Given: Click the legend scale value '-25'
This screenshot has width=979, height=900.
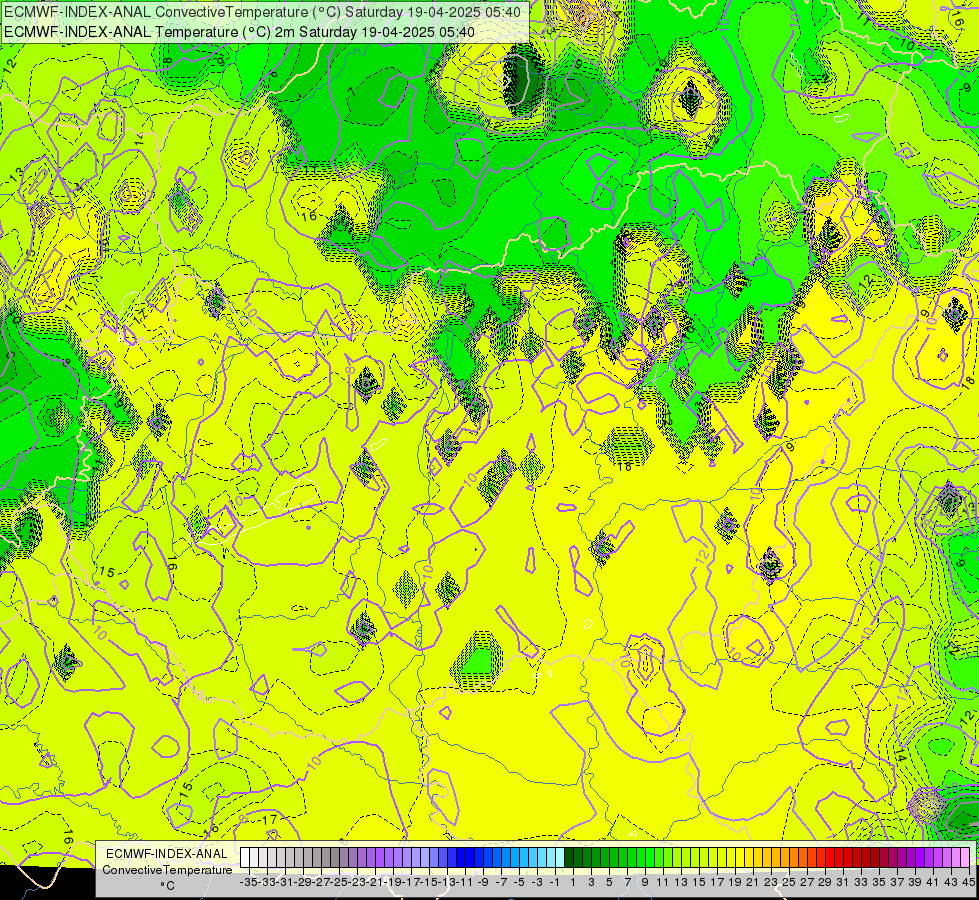Looking at the screenshot, I should point(339,882).
